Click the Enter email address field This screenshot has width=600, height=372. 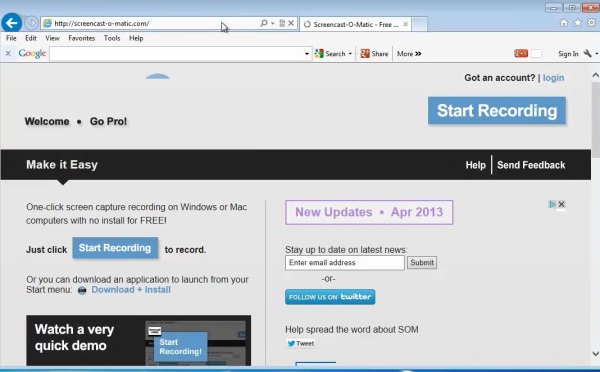coord(344,263)
